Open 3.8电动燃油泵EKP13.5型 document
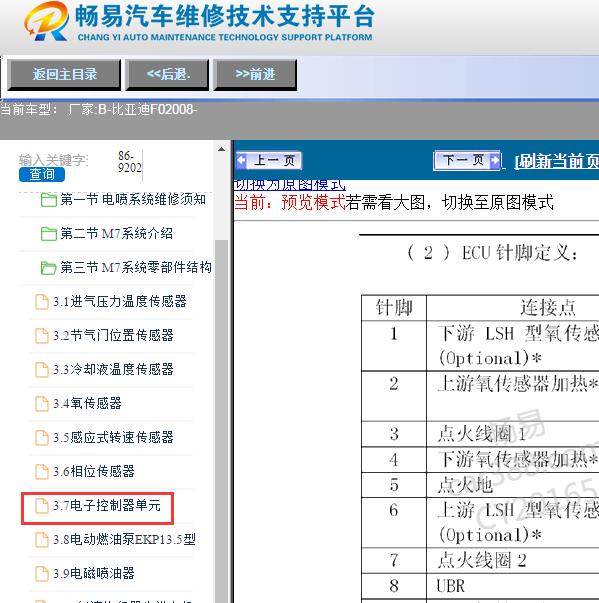 click(124, 539)
